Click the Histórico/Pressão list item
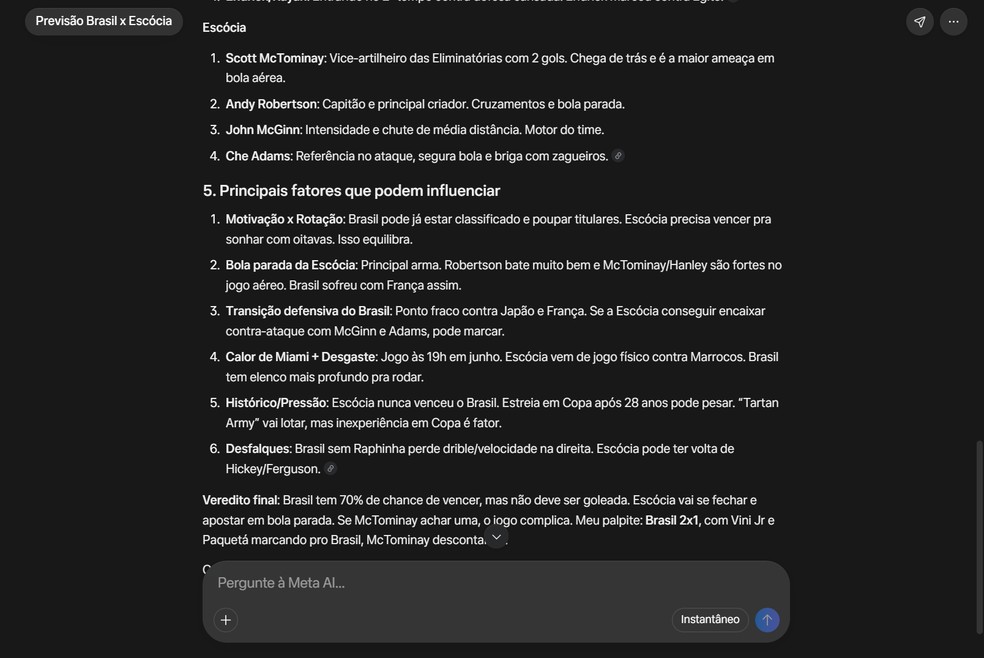984x658 pixels. tap(500, 413)
